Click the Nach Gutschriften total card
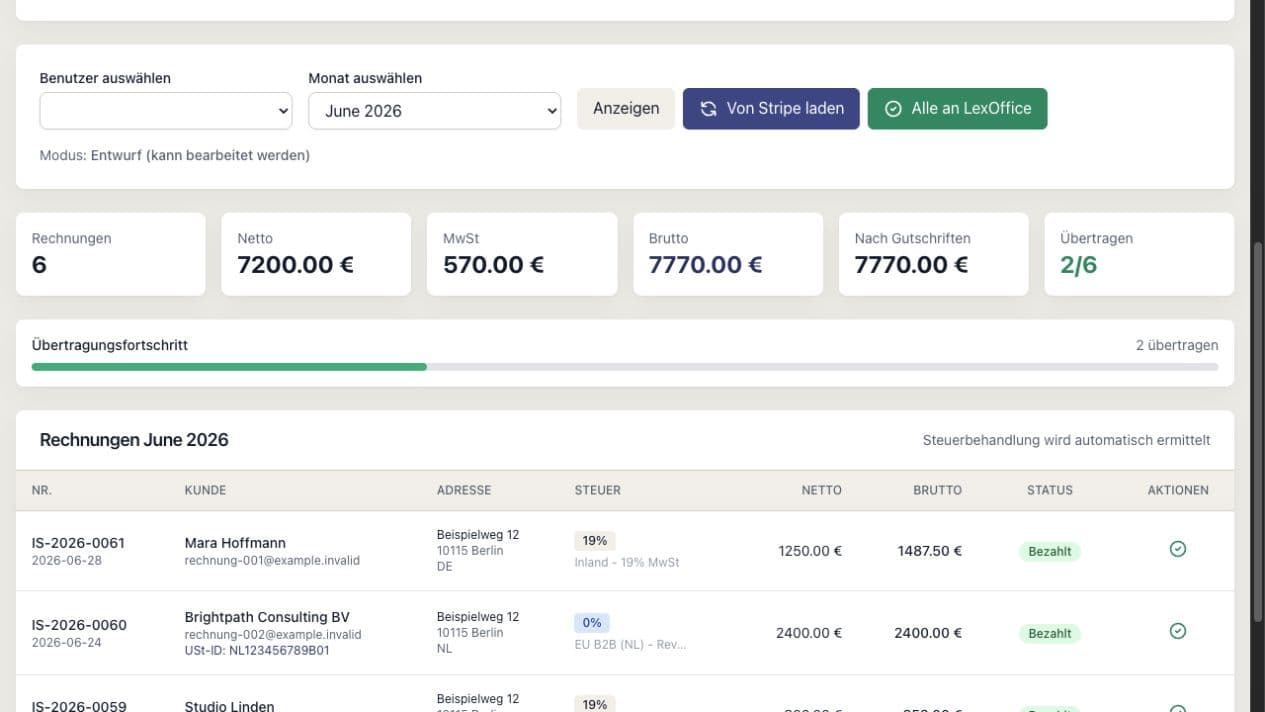This screenshot has height=712, width=1265. point(934,254)
